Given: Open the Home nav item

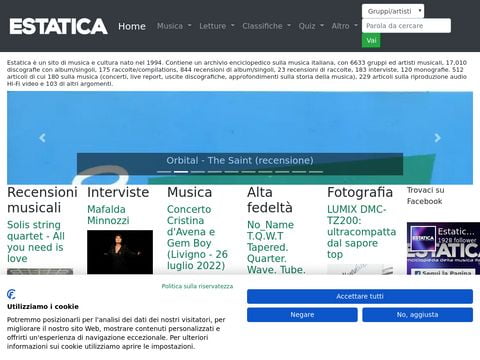Looking at the screenshot, I should (132, 26).
